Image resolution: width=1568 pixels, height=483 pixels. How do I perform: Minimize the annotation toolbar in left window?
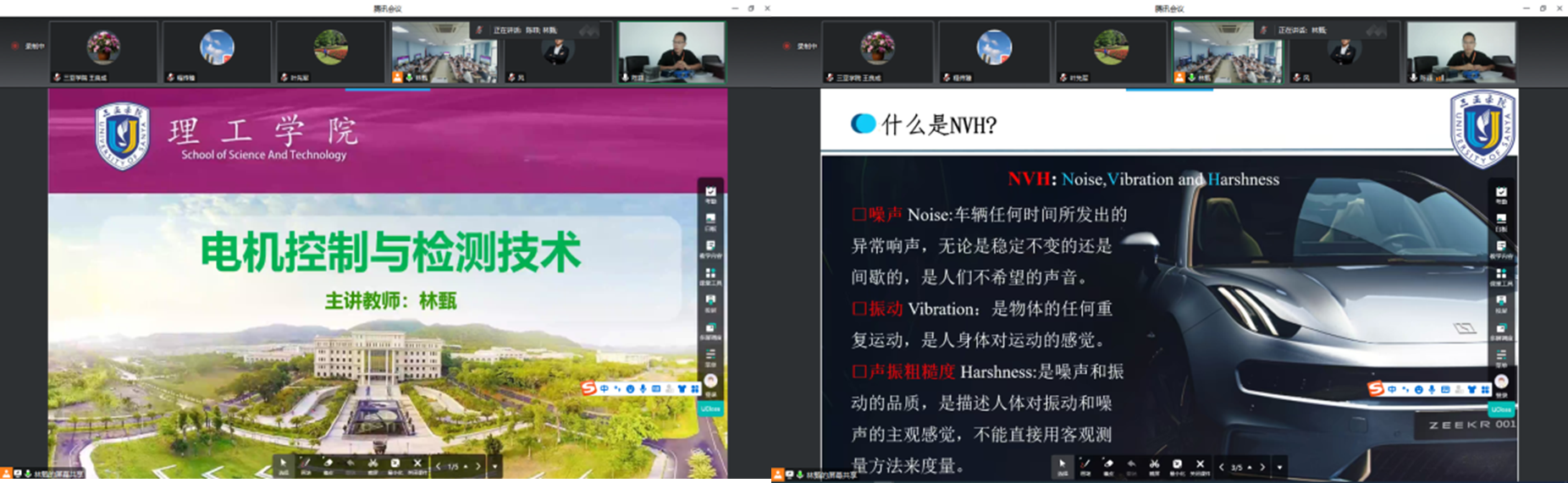tap(395, 465)
